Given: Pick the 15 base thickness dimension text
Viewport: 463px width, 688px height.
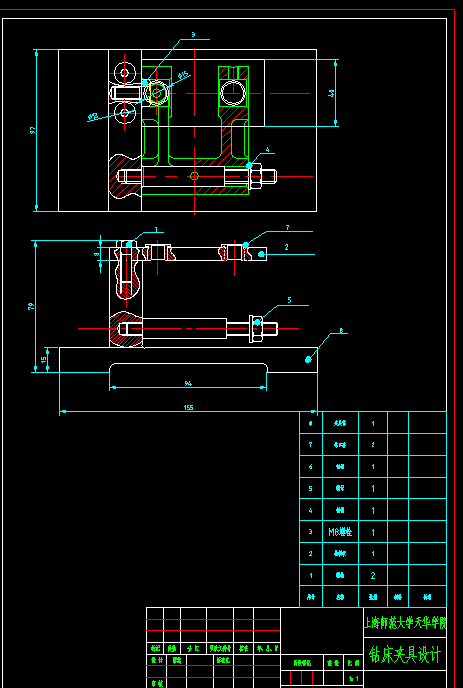Looking at the screenshot, I should (x=43, y=360).
